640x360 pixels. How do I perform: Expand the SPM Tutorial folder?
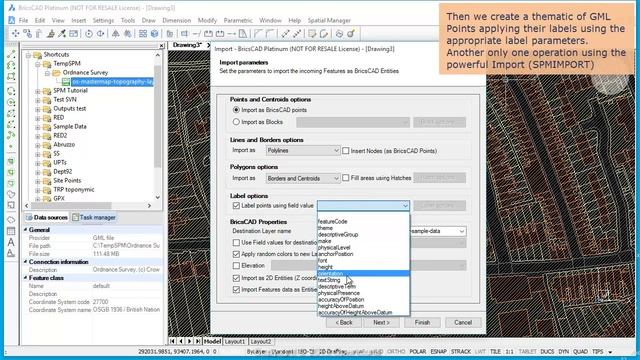[38, 91]
